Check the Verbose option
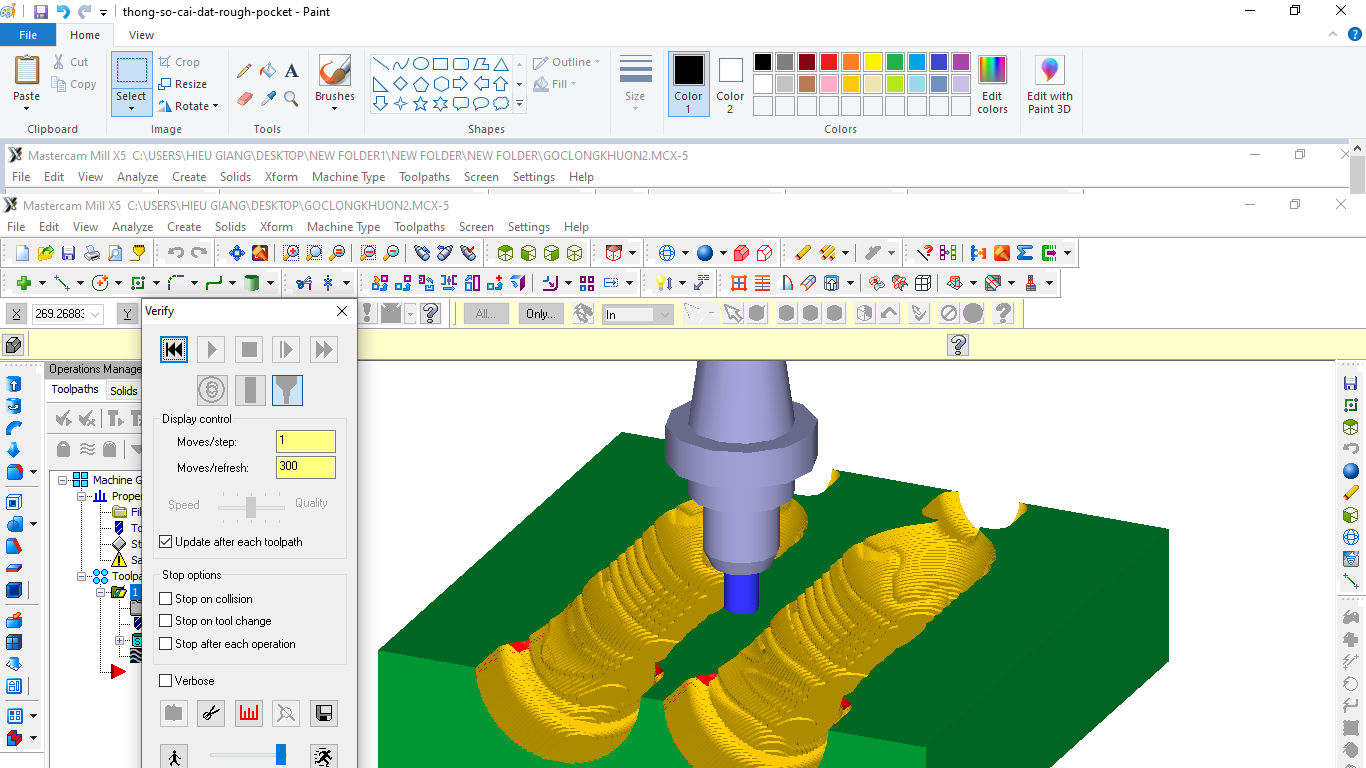1366x768 pixels. pos(166,681)
